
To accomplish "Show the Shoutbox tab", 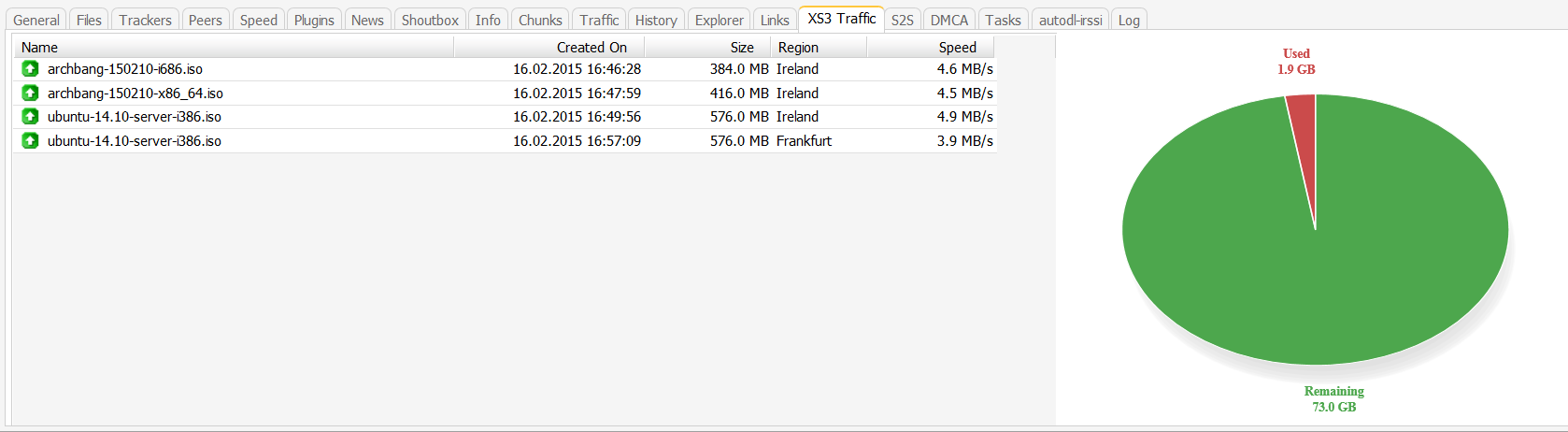I will (430, 20).
